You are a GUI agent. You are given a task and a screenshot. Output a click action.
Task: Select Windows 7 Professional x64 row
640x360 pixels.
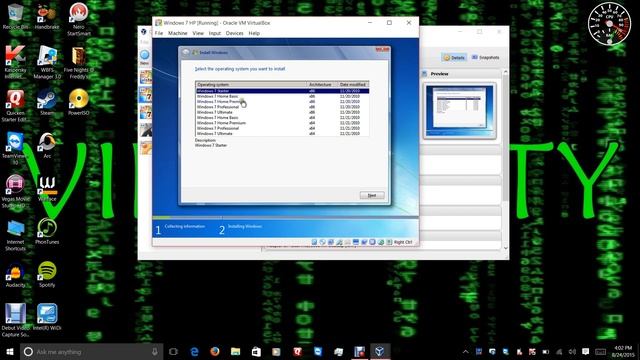pos(282,128)
